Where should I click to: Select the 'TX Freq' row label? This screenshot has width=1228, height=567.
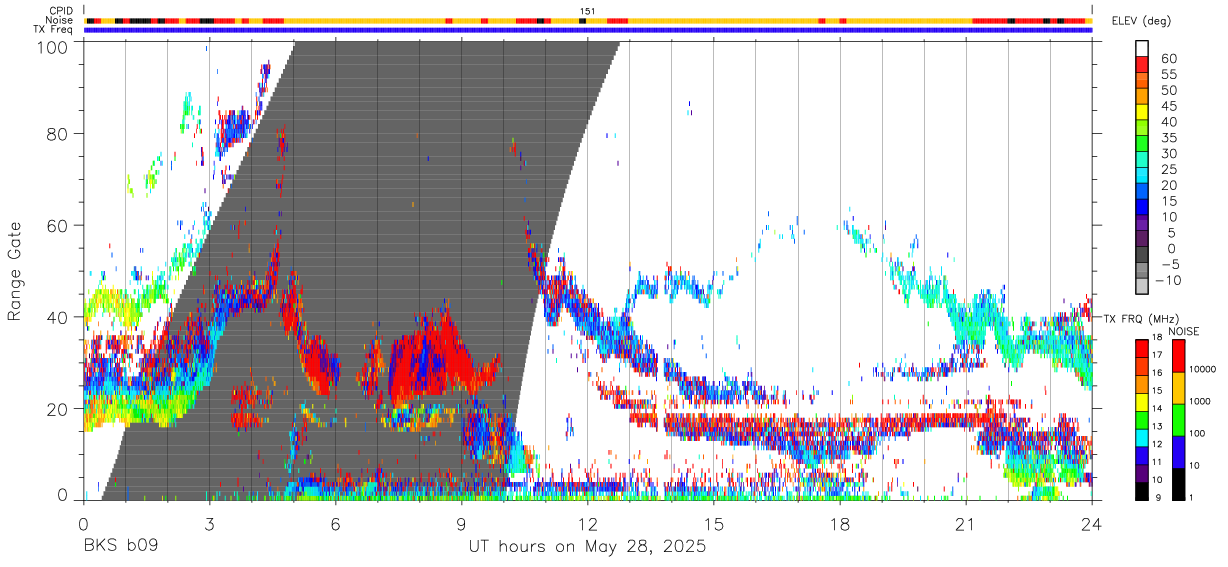pyautogui.click(x=54, y=30)
